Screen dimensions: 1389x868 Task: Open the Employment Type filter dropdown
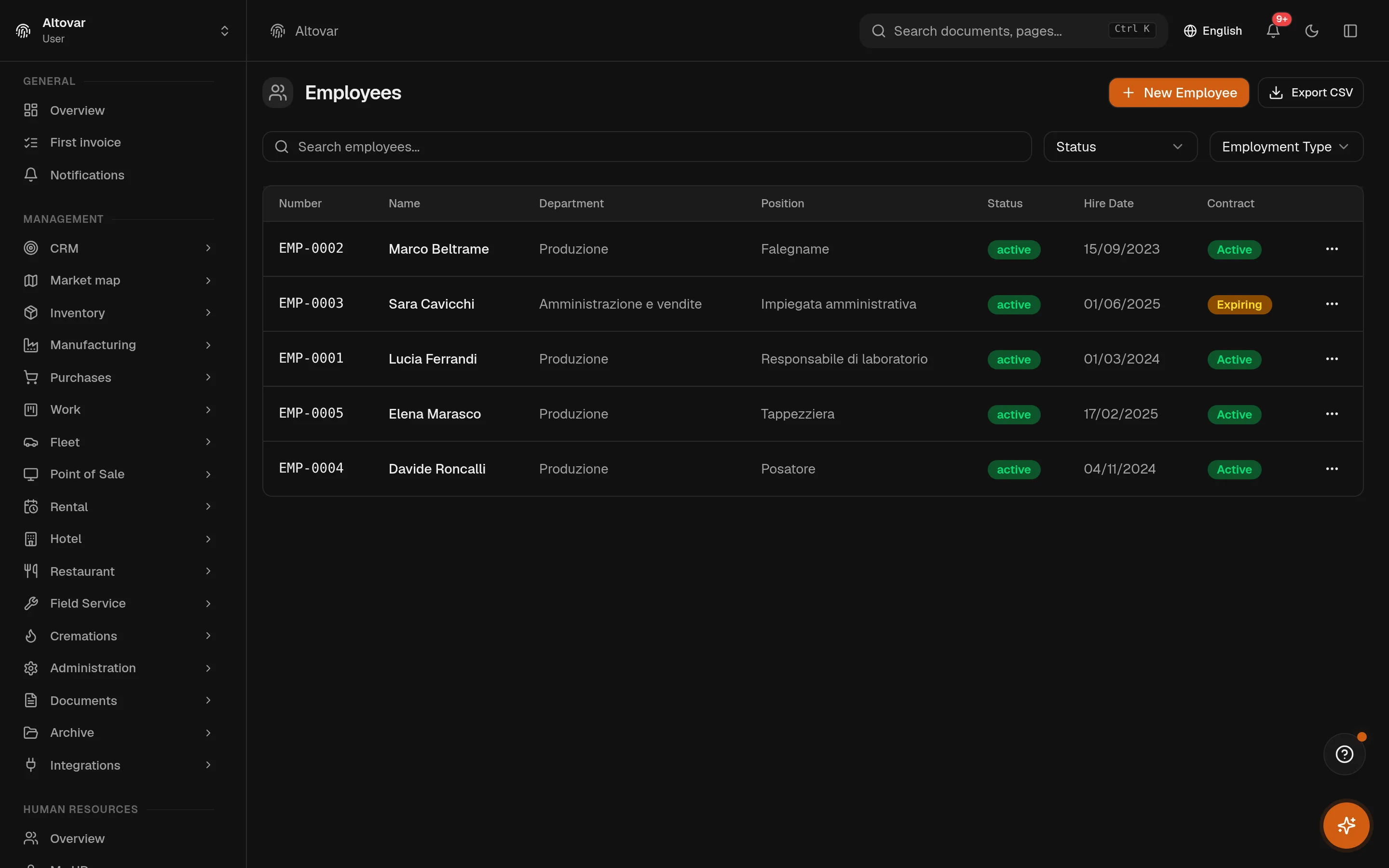(x=1286, y=147)
